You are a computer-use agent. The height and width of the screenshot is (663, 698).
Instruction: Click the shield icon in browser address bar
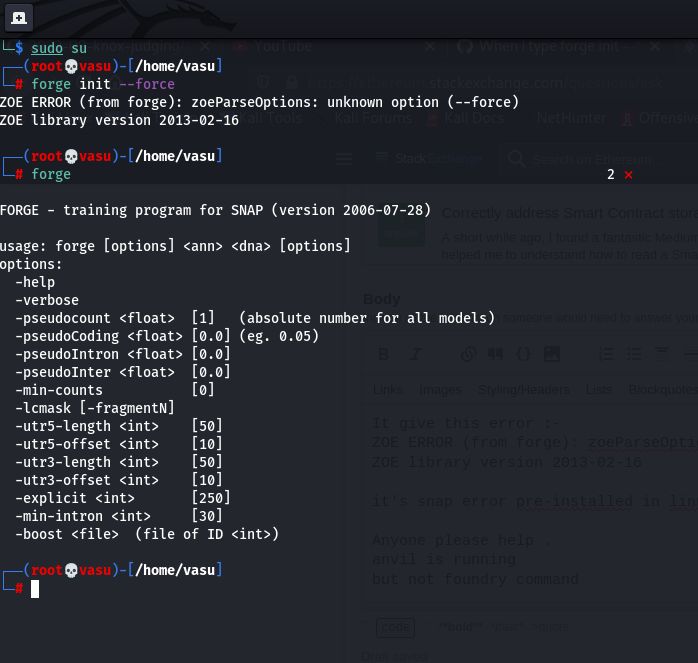[263, 82]
